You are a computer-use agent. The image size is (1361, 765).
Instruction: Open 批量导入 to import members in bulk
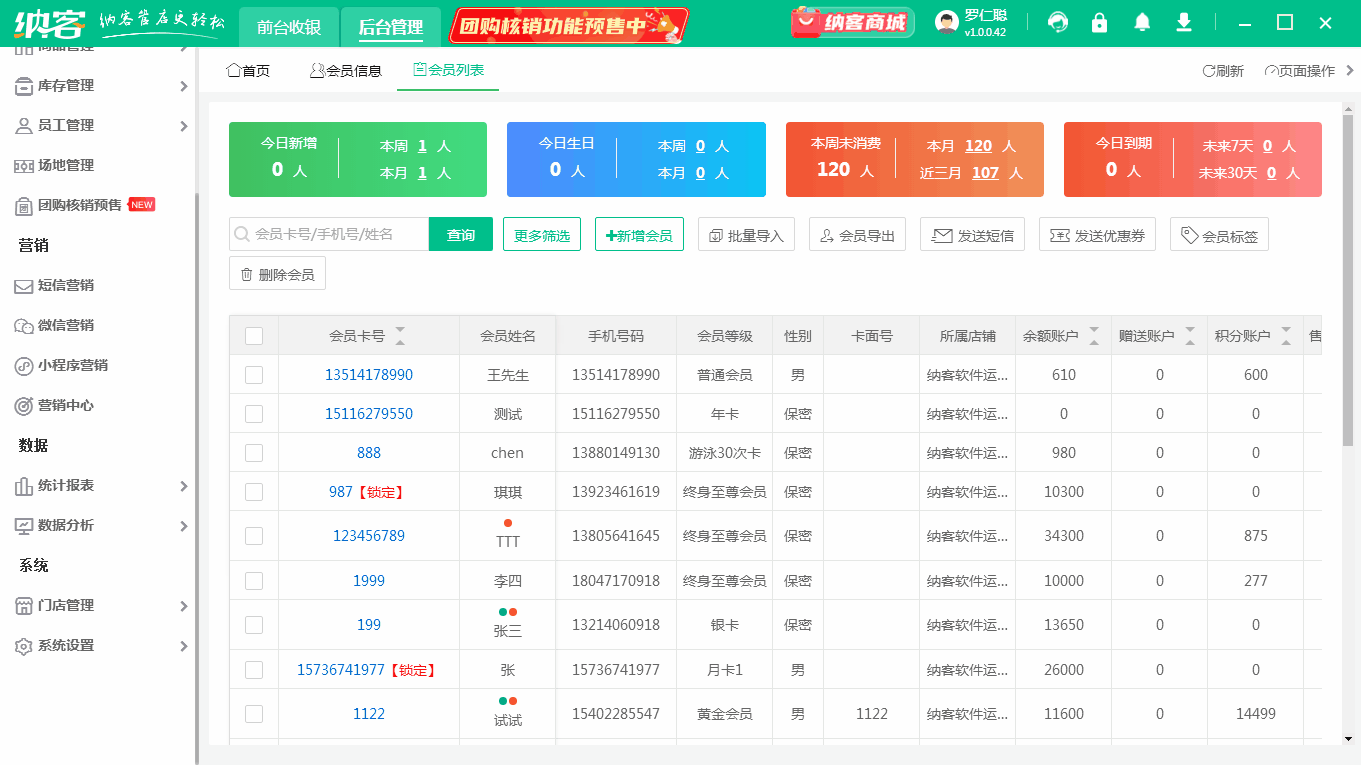[746, 234]
